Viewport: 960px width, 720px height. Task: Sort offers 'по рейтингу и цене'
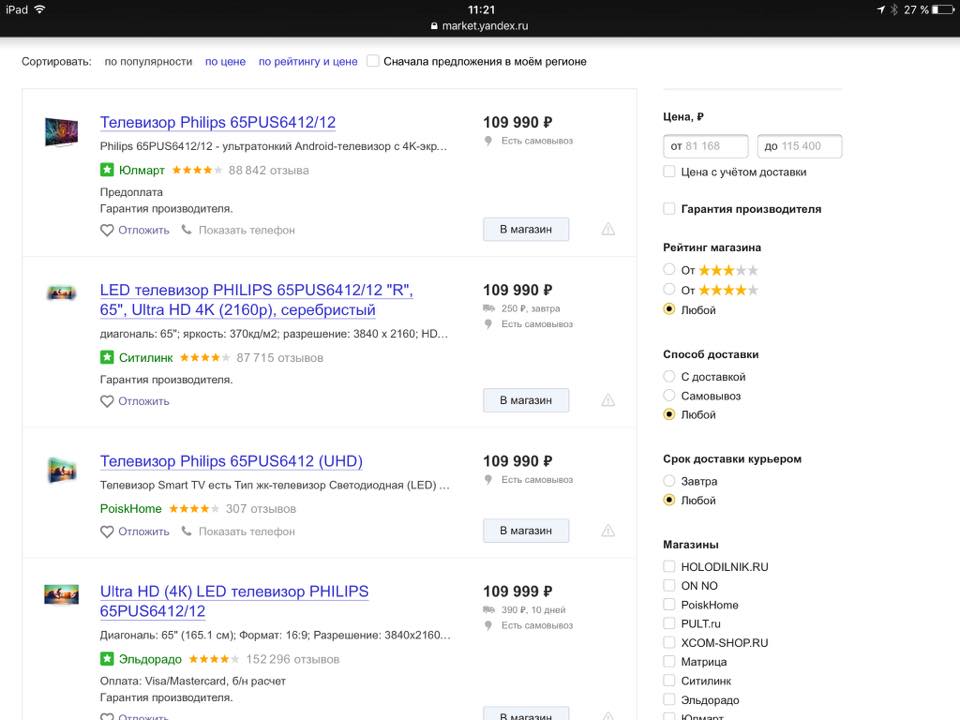[307, 61]
